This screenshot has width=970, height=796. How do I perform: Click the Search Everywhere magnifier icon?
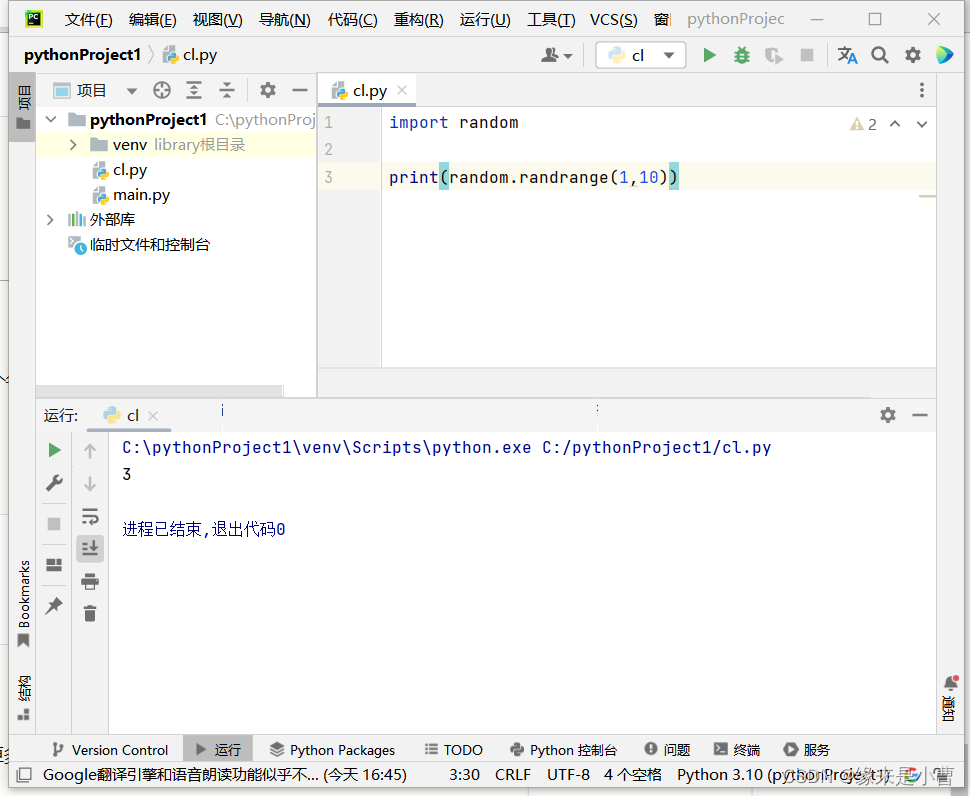(x=880, y=55)
